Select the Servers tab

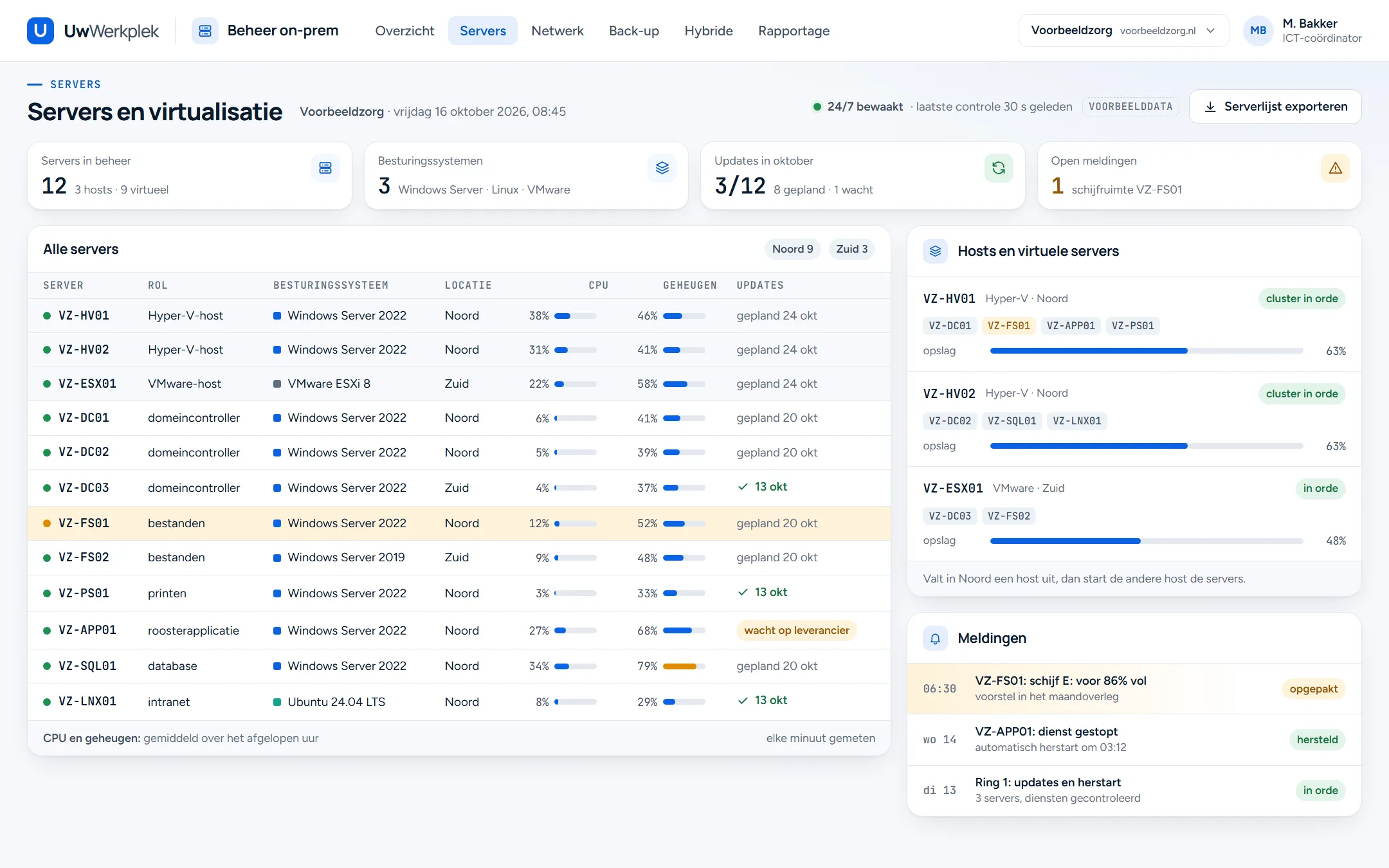(x=483, y=30)
